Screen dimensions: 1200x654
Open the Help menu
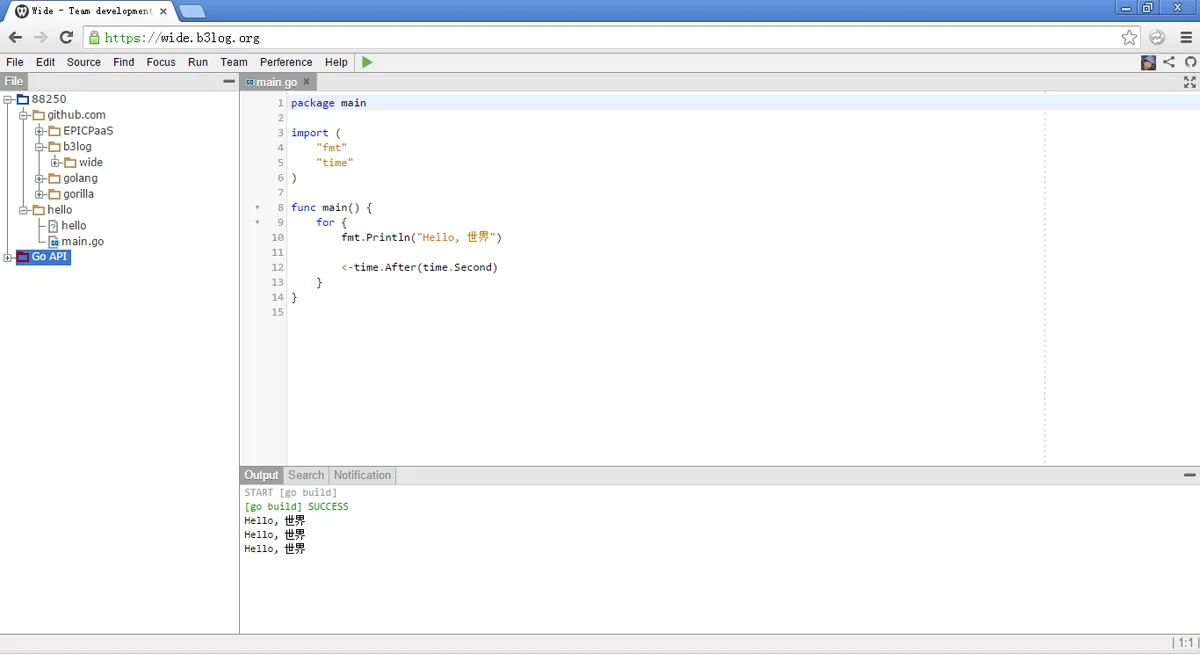pyautogui.click(x=336, y=62)
